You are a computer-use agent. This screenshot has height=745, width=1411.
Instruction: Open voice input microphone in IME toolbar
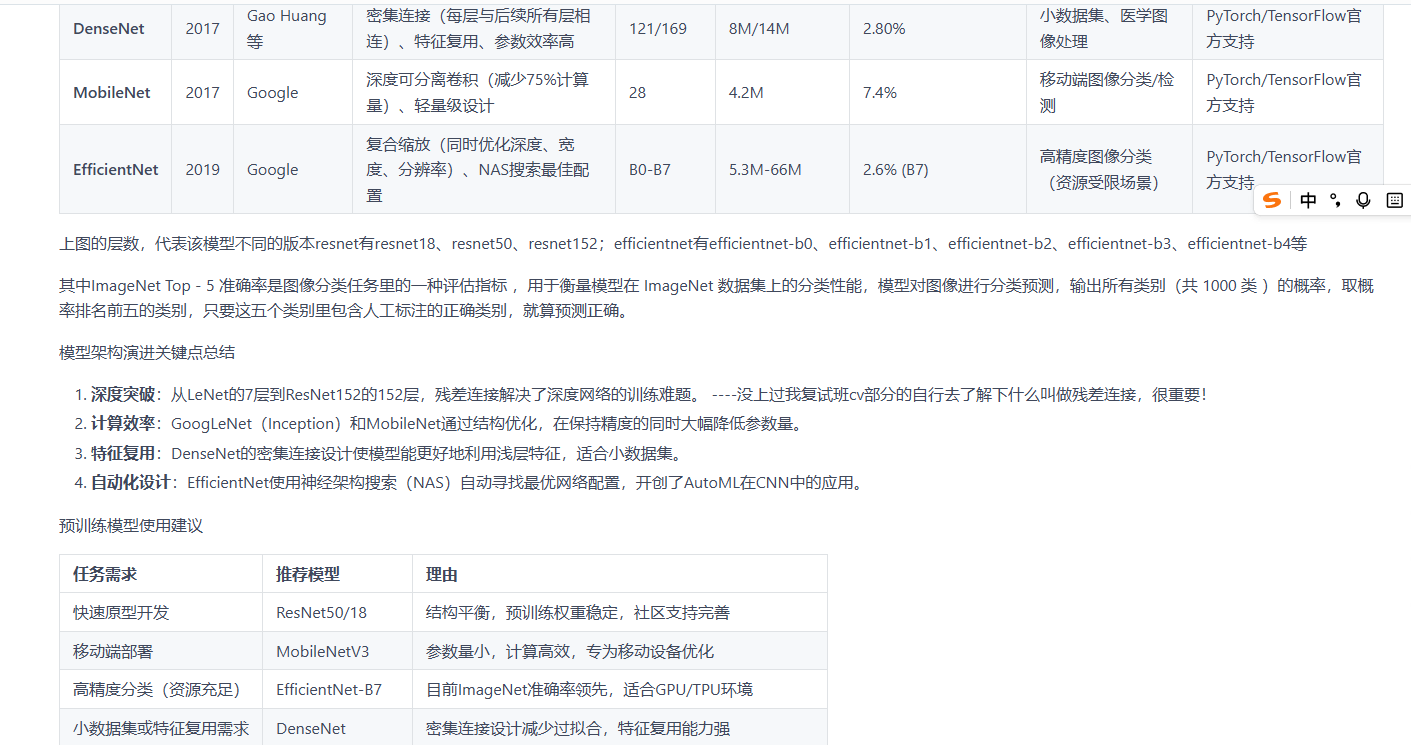1363,200
